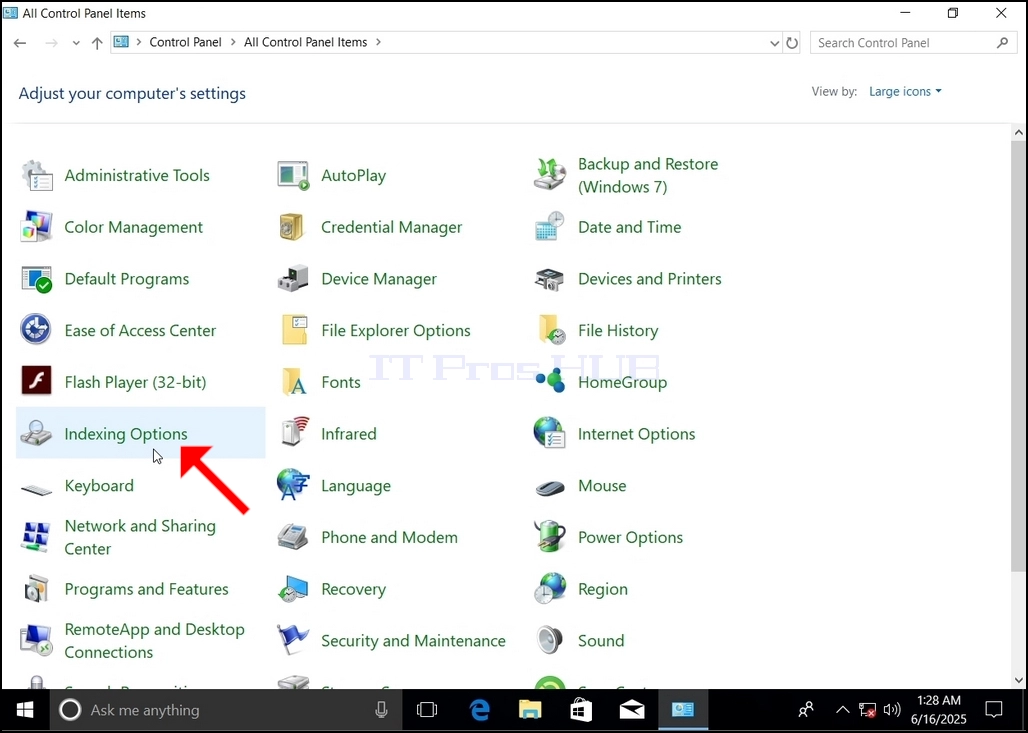Open the Keyboard icon
The height and width of the screenshot is (733, 1028).
37,488
